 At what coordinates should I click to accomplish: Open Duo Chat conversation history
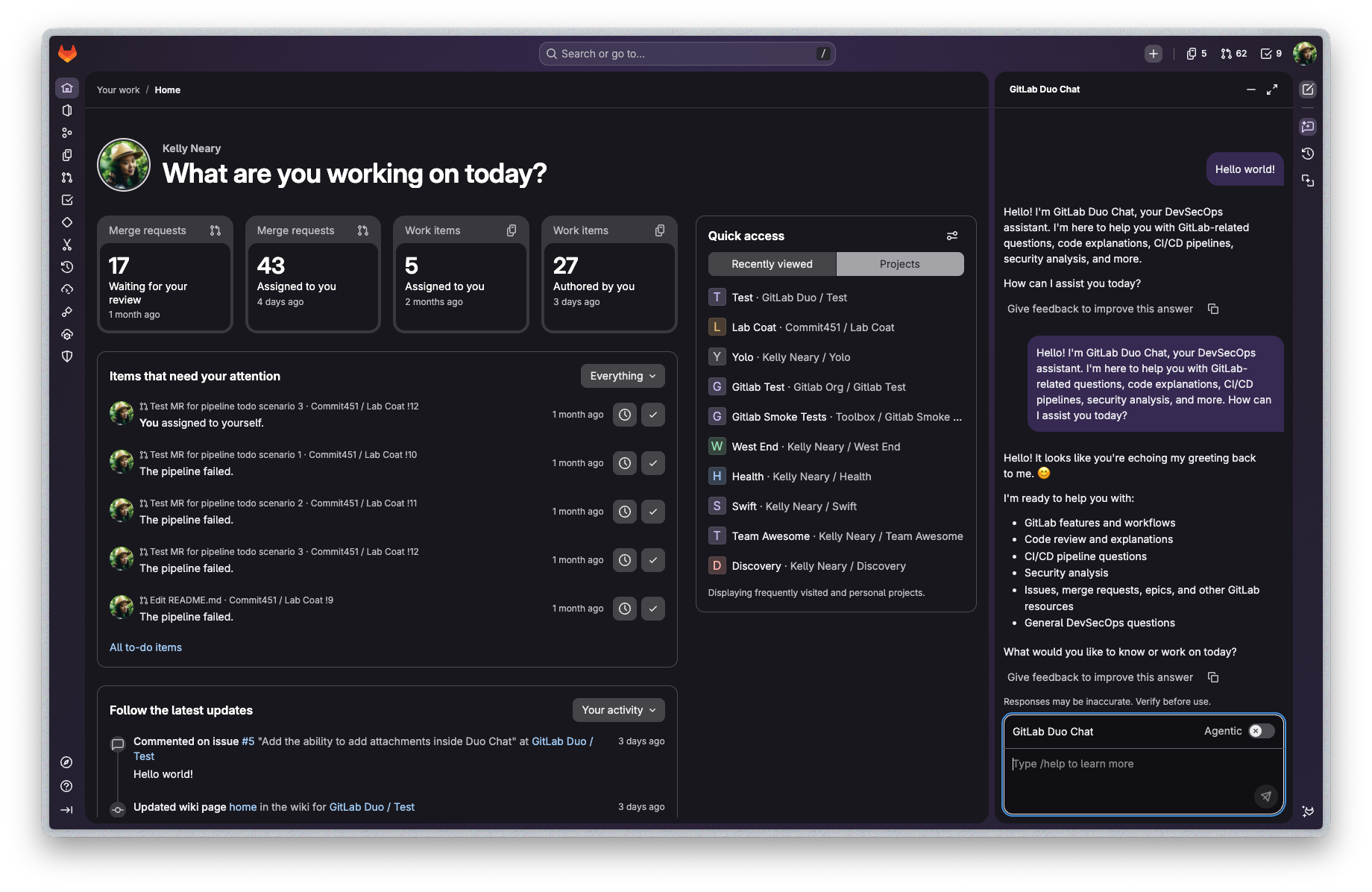click(1307, 154)
